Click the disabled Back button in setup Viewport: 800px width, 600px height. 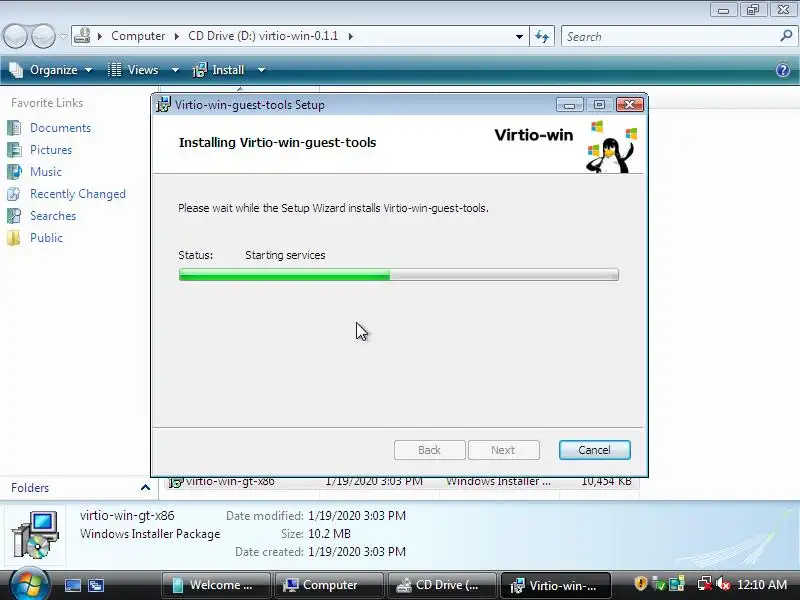click(x=430, y=450)
